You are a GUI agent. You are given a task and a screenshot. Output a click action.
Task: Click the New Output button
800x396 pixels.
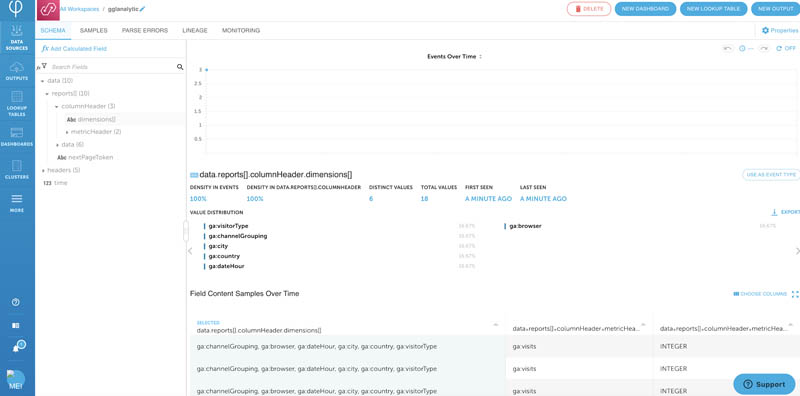(776, 9)
